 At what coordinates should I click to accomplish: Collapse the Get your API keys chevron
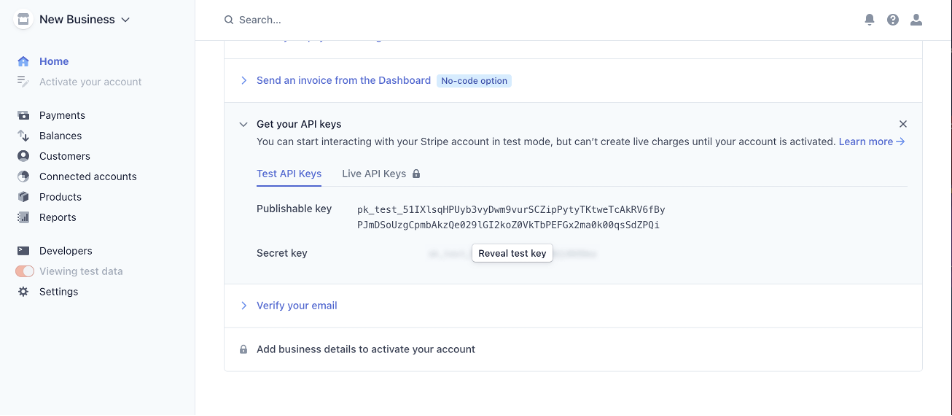243,124
